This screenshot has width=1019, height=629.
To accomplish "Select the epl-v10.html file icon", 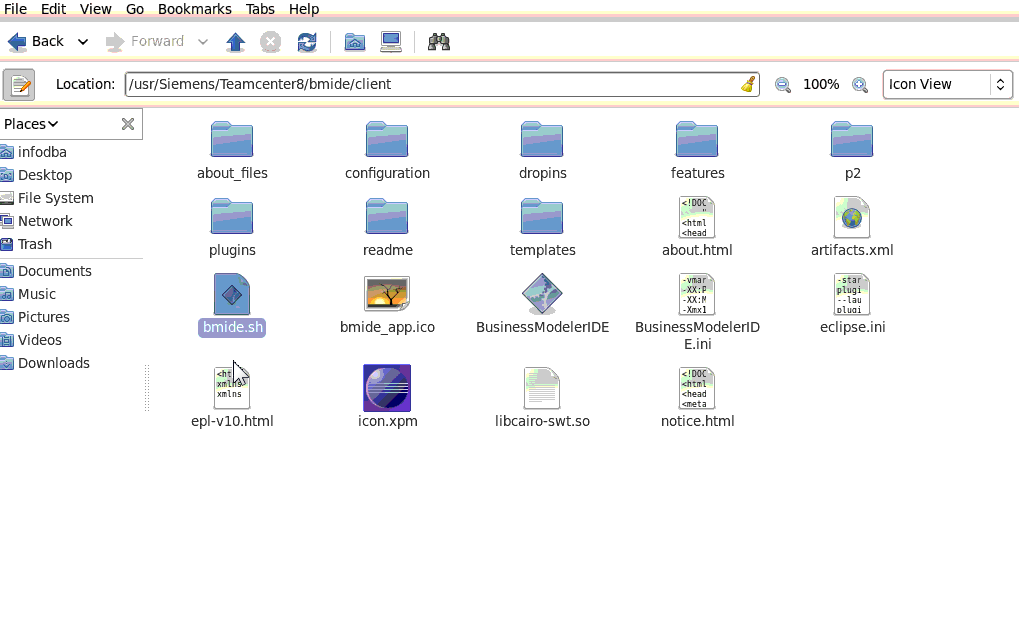I will (232, 388).
